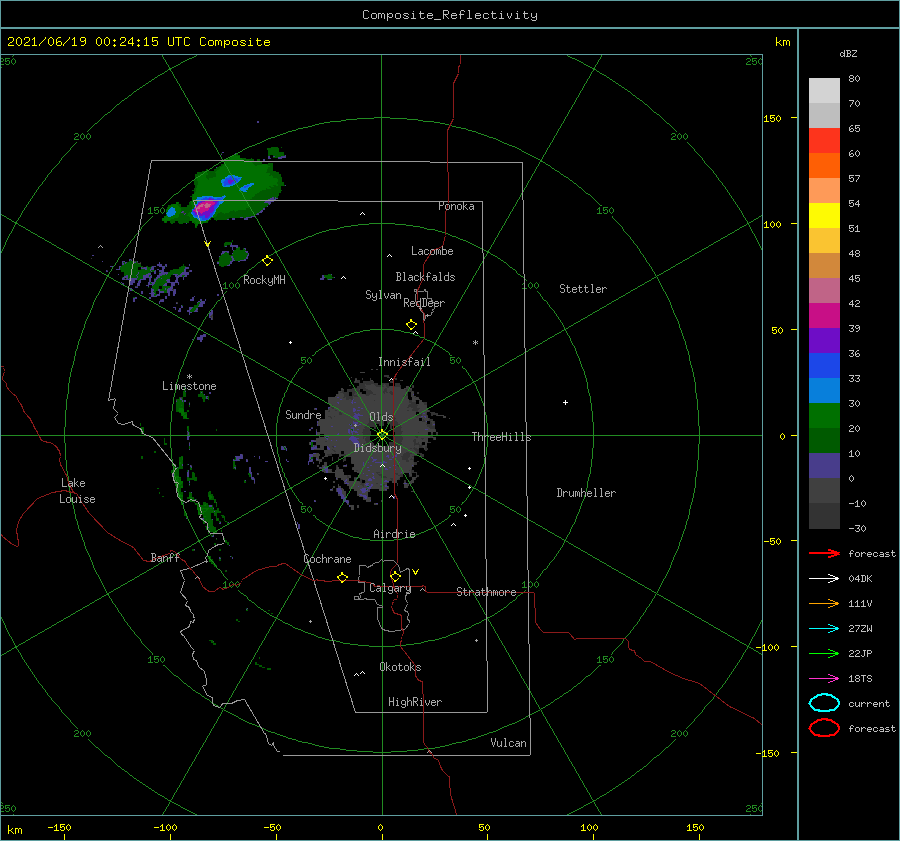
Task: Click the Banff label
Action: point(165,557)
